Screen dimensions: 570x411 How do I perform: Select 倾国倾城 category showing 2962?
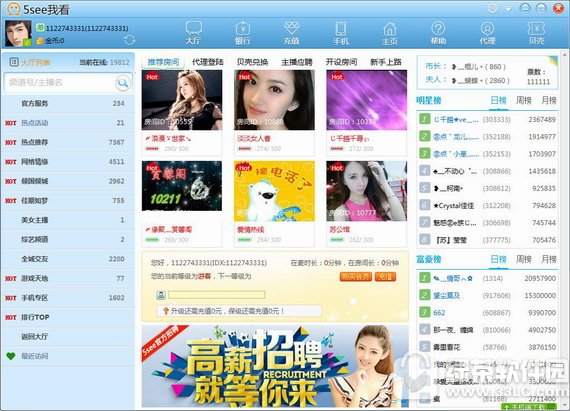(x=68, y=181)
